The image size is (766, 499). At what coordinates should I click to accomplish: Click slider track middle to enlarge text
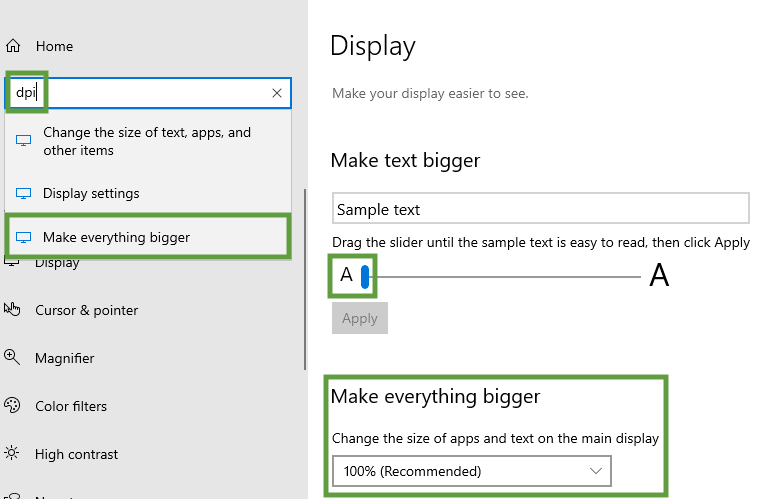point(505,276)
